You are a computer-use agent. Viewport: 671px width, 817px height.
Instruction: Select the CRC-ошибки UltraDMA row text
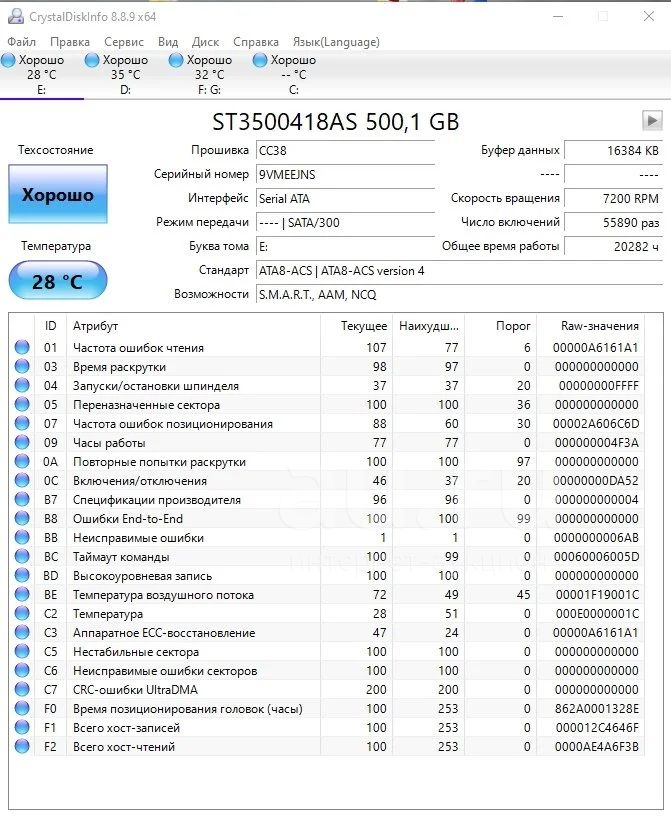tap(135, 690)
